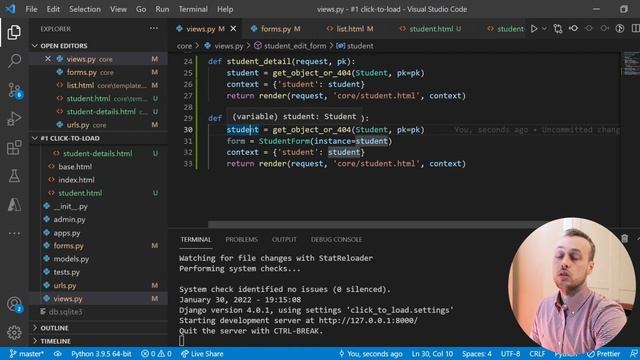Open the Go menu

[x=141, y=9]
